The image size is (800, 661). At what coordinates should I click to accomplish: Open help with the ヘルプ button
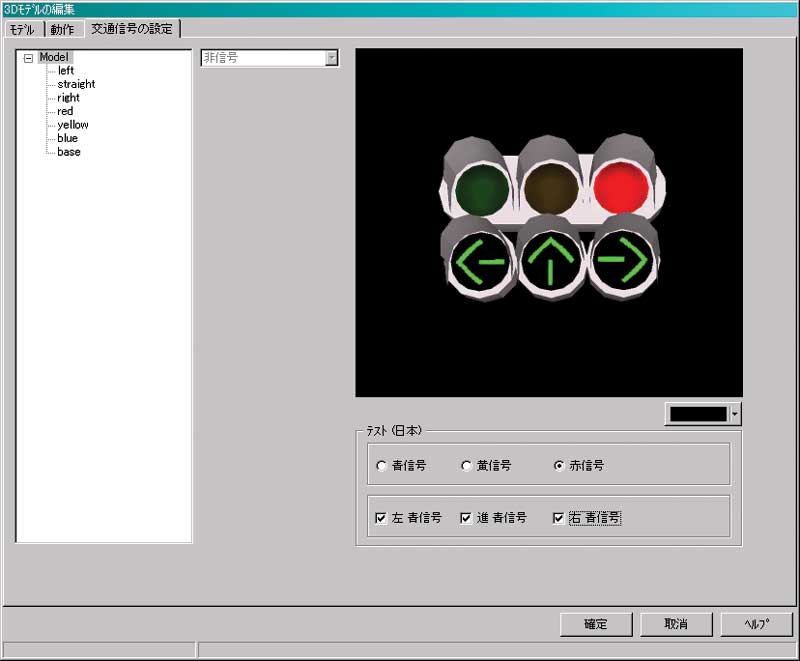click(757, 624)
